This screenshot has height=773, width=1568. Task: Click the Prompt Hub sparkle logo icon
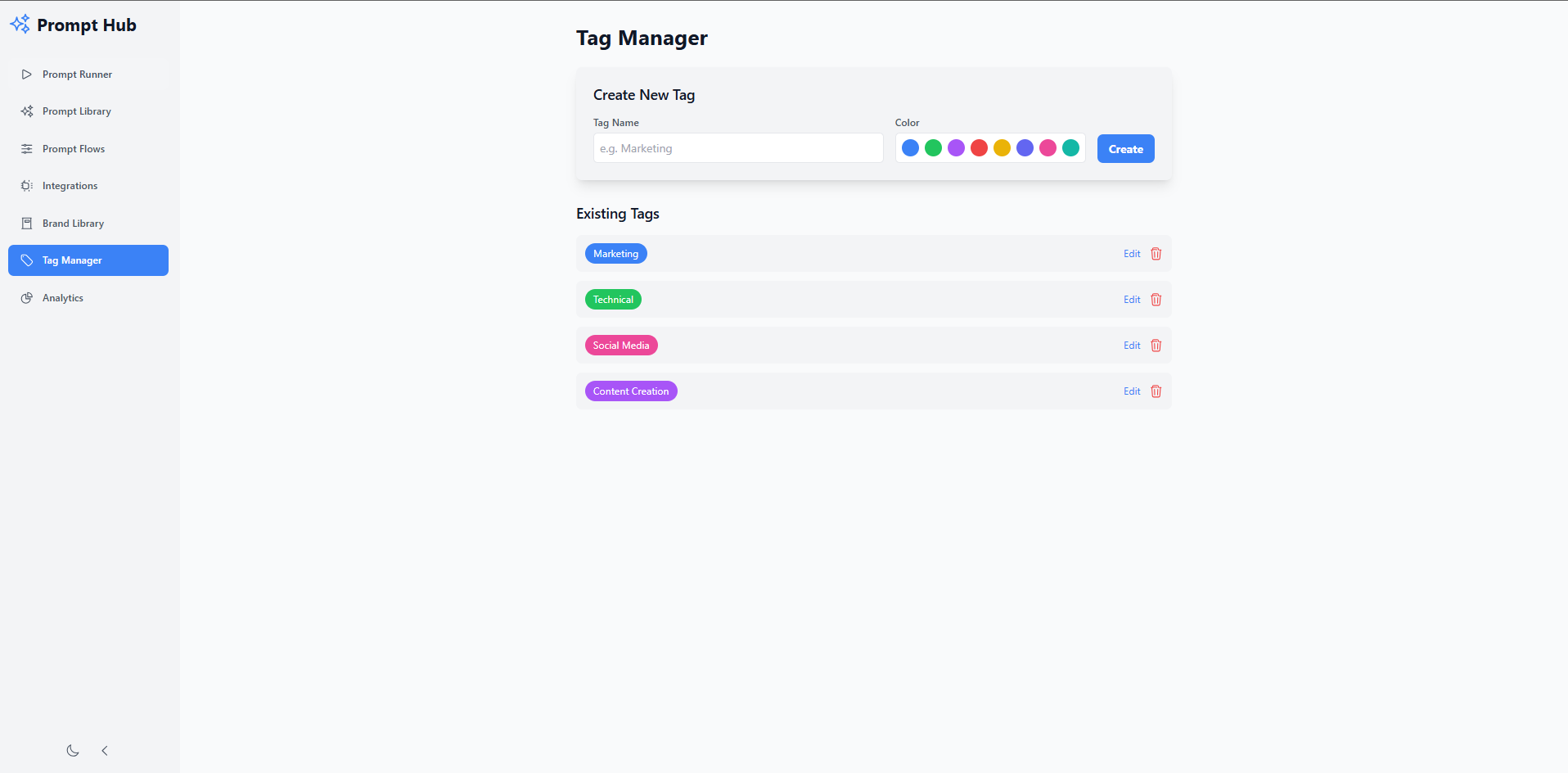[20, 25]
